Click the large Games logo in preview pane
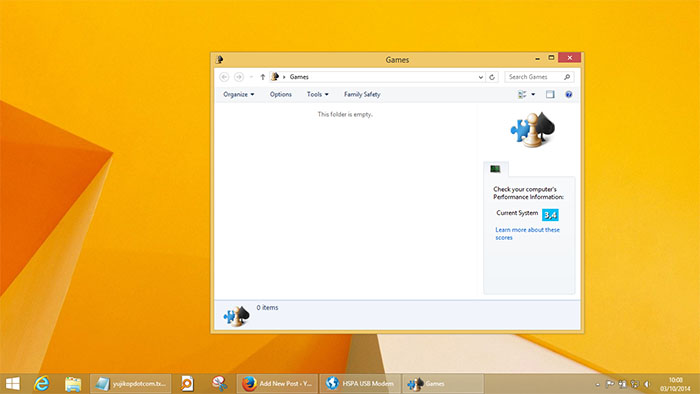The width and height of the screenshot is (700, 394). (x=533, y=129)
